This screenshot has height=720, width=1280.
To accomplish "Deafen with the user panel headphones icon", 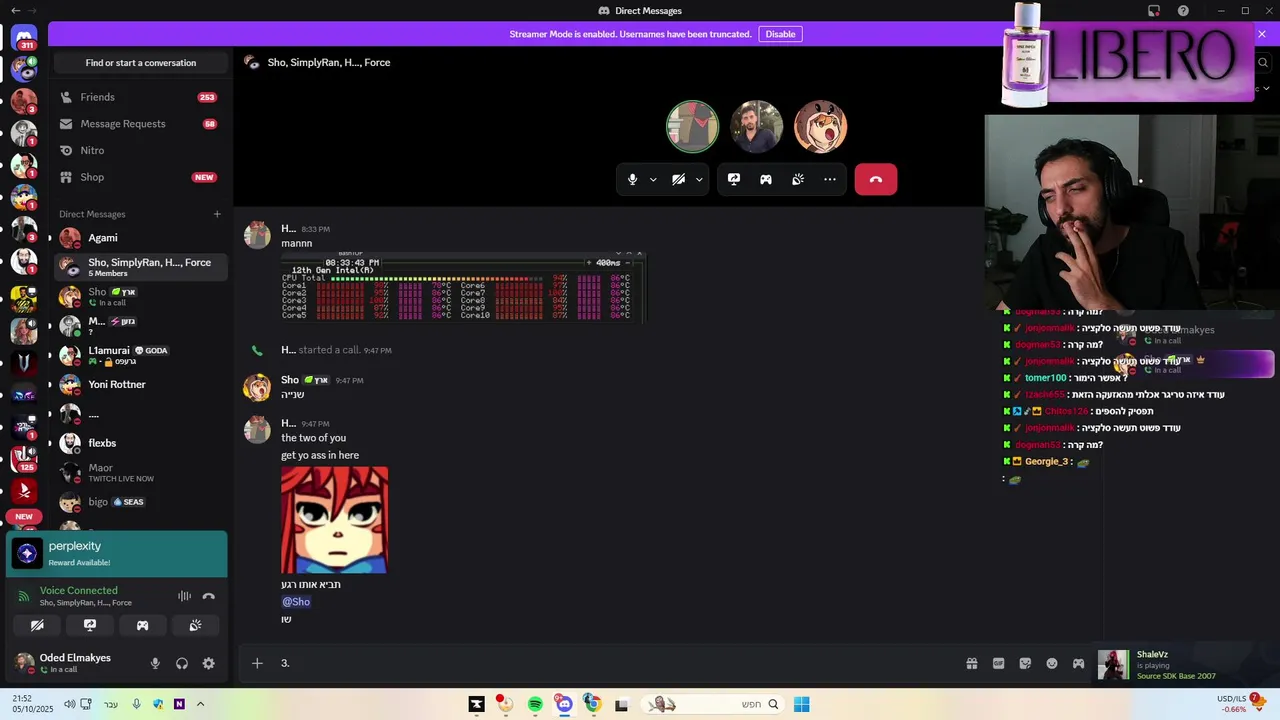I will click(182, 663).
